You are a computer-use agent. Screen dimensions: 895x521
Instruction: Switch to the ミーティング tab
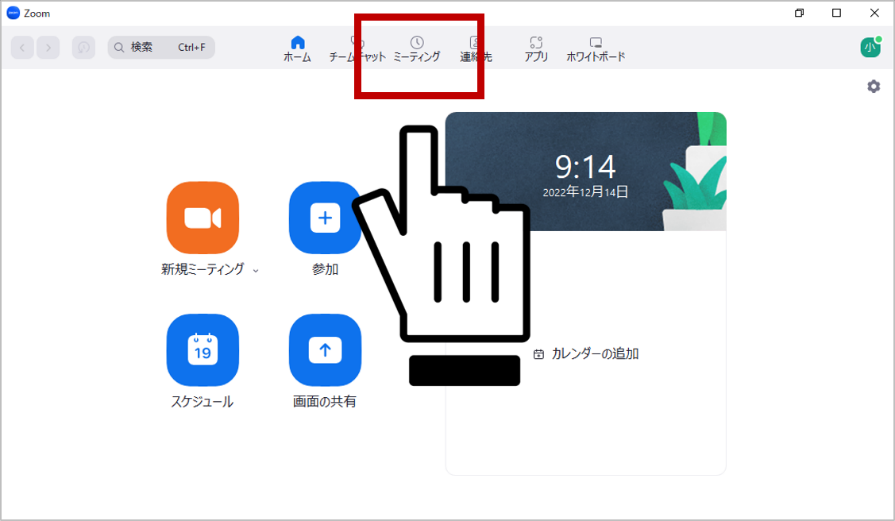(417, 49)
